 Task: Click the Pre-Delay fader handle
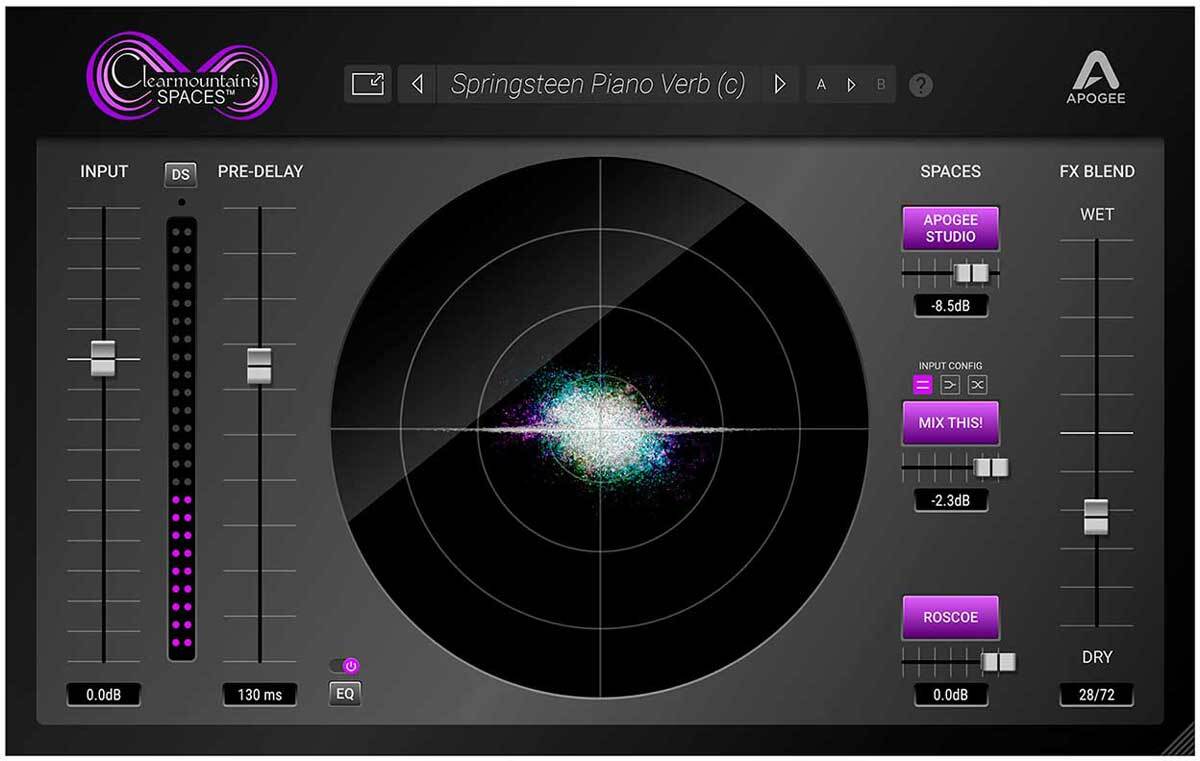point(260,365)
